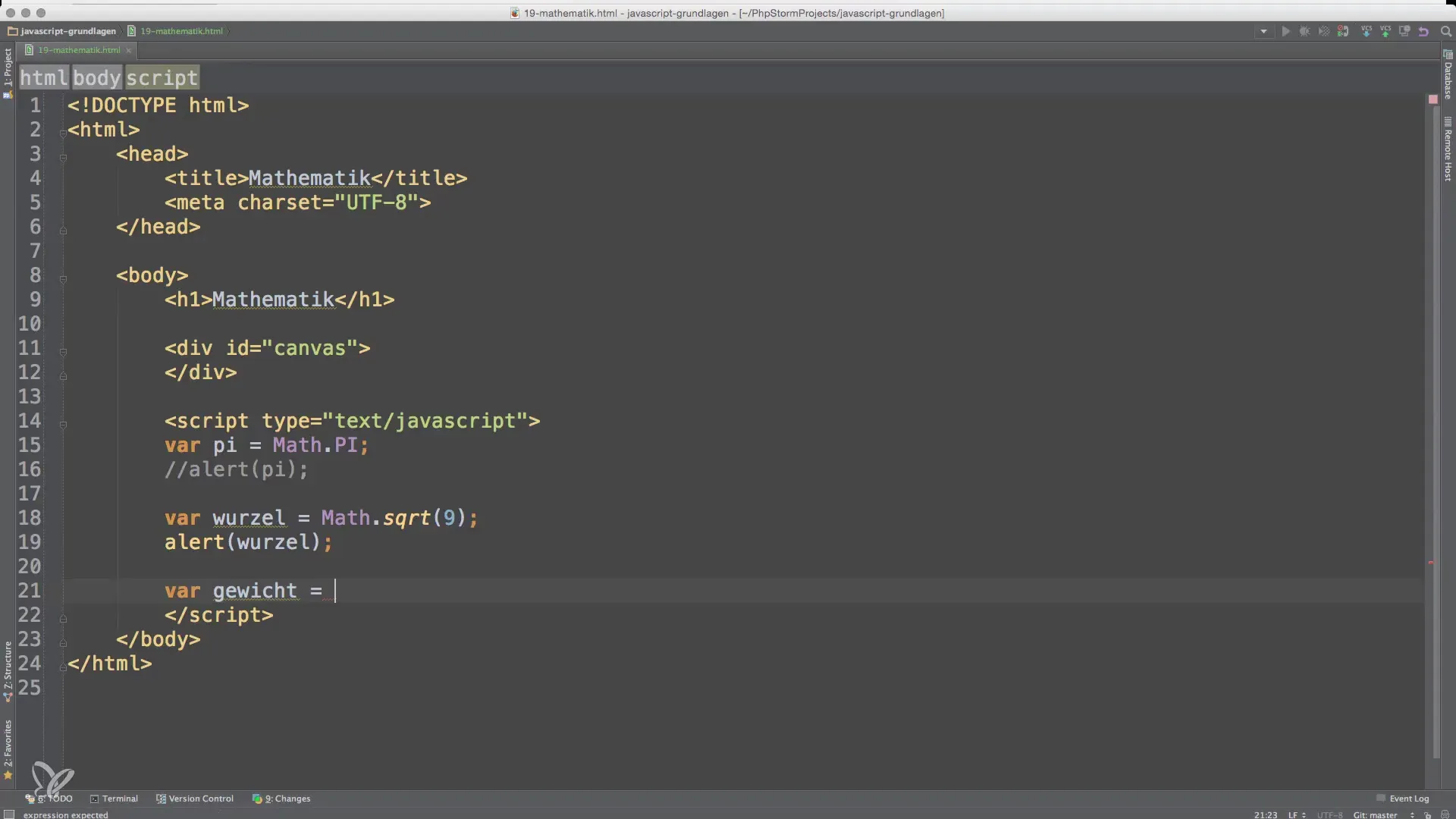
Task: Click Math.PI on line 15
Action: [315, 445]
